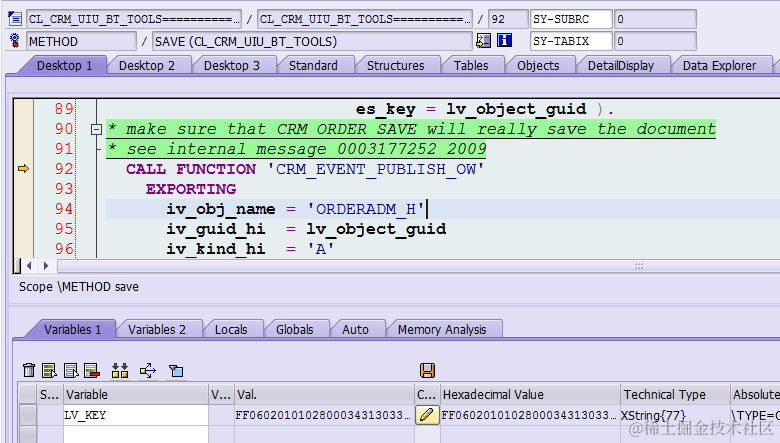The height and width of the screenshot is (443, 780).
Task: Click the green append-row icon in the variables toolbar
Action: pos(49,370)
